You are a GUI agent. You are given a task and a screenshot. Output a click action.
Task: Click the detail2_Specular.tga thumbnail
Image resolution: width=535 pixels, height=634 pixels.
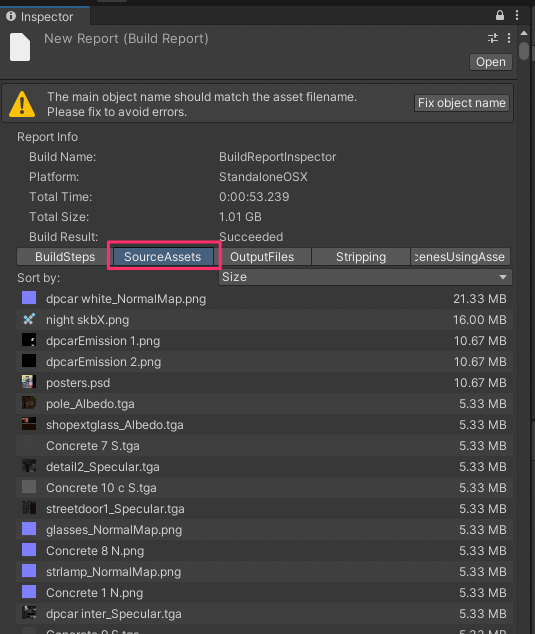29,466
